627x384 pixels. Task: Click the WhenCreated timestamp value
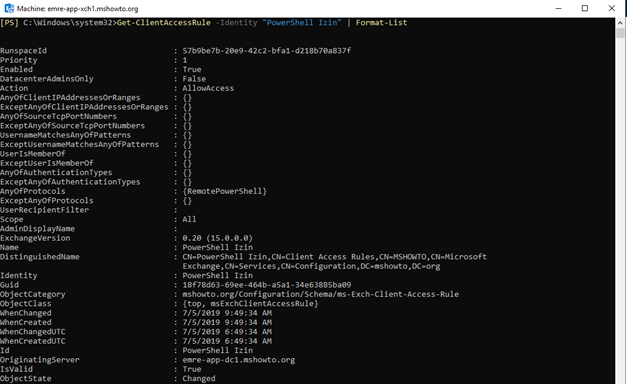tap(227, 322)
